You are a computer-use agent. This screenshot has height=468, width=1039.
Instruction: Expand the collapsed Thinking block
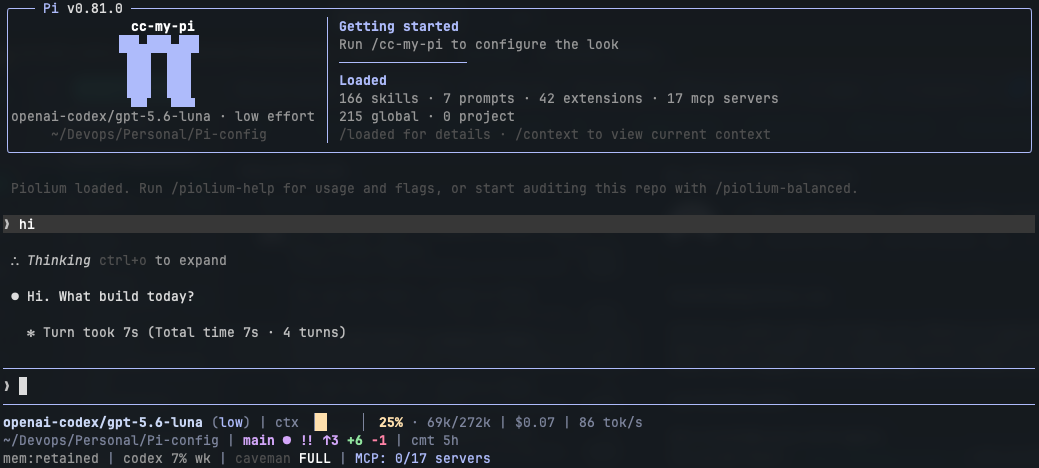point(119,261)
